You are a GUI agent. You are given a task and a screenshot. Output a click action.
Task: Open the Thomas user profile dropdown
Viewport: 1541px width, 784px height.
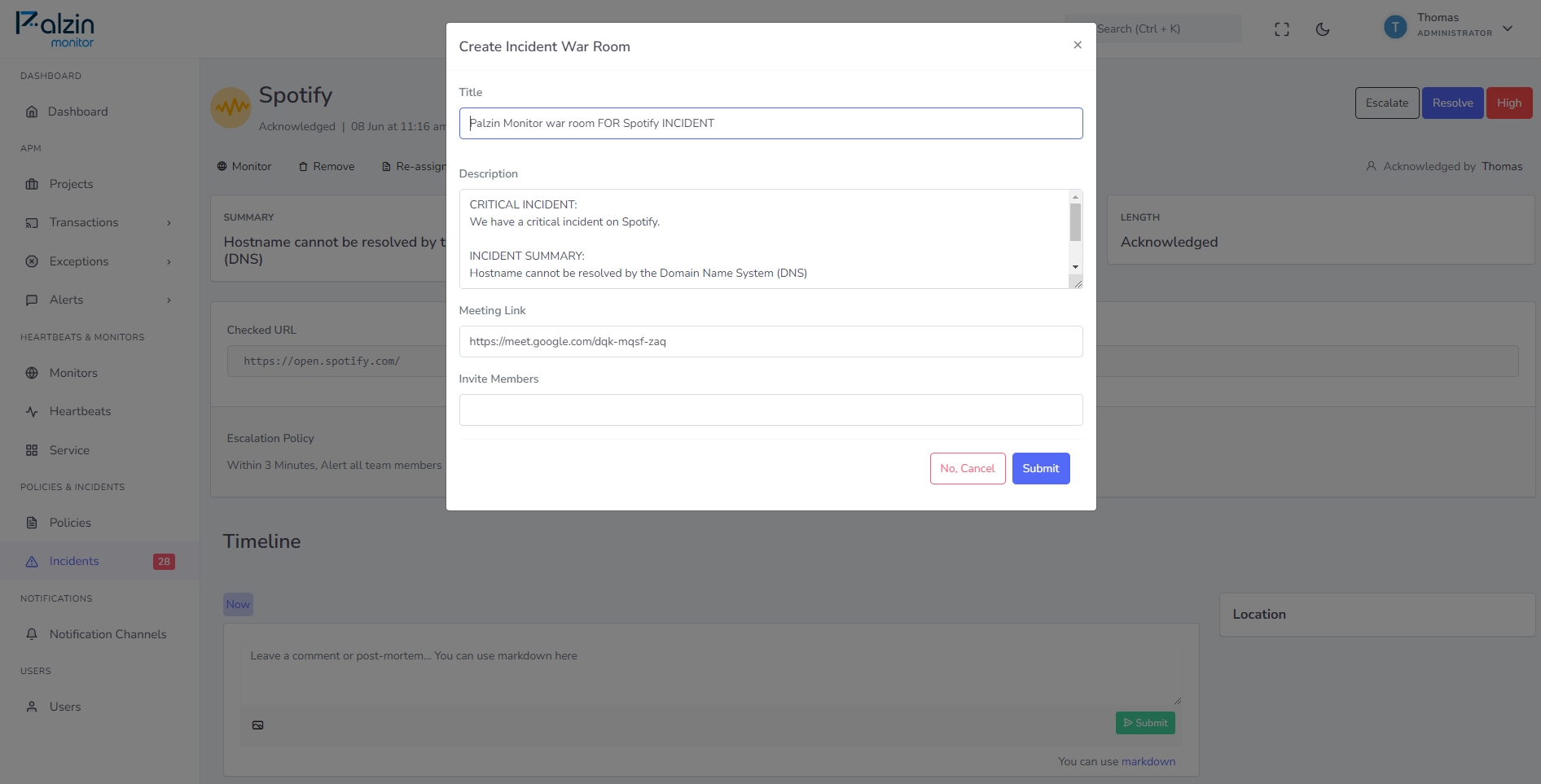pyautogui.click(x=1449, y=27)
